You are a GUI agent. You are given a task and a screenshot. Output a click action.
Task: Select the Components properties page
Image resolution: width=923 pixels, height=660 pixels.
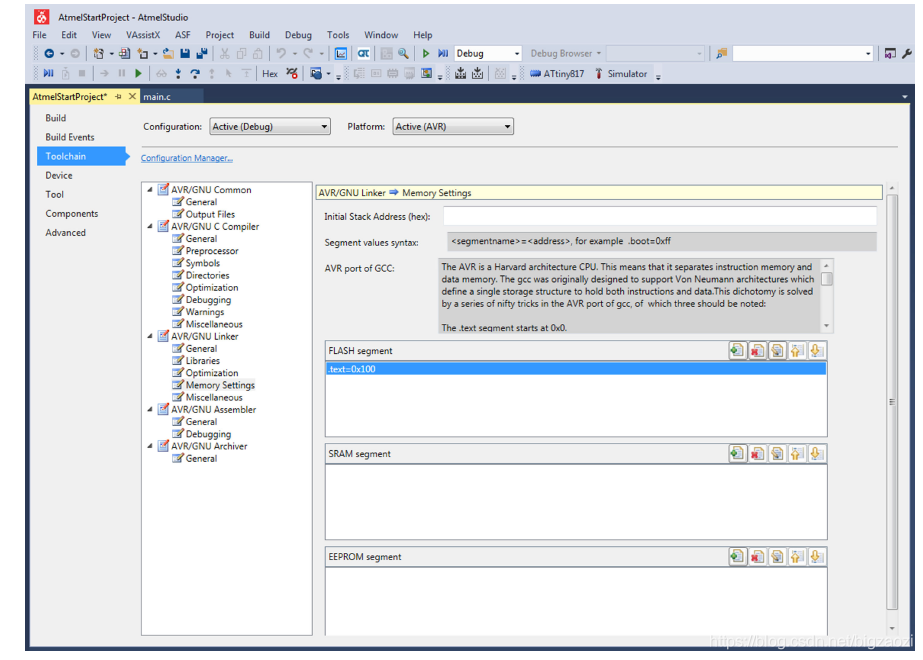pyautogui.click(x=71, y=214)
